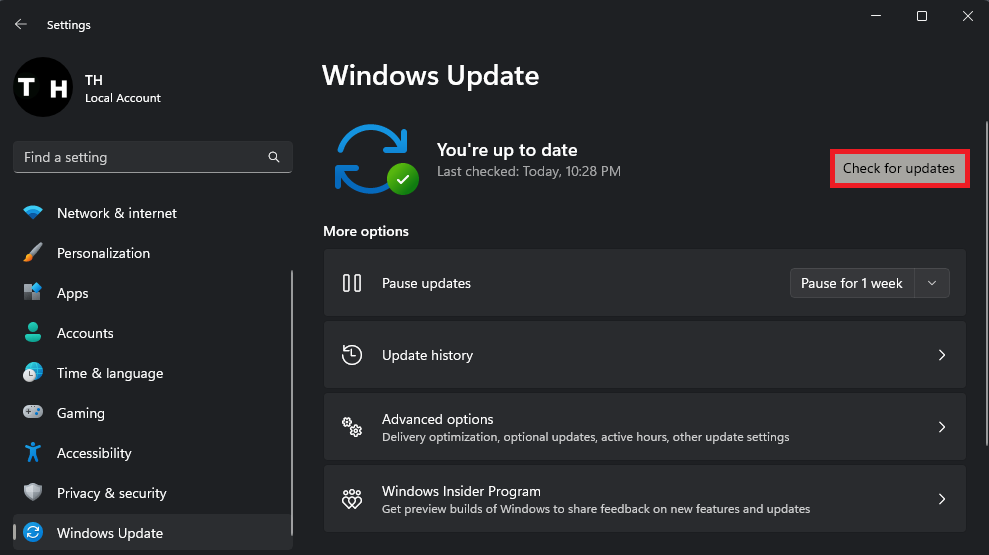Image resolution: width=989 pixels, height=555 pixels.
Task: Maximize the Settings window
Action: 922,16
